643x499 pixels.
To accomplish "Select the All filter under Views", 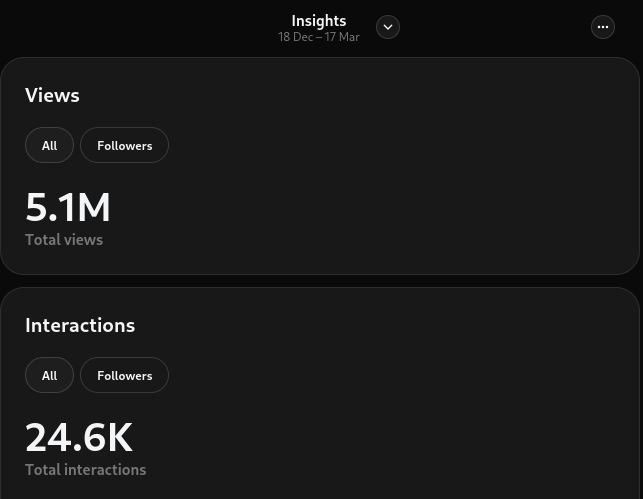I will click(49, 145).
